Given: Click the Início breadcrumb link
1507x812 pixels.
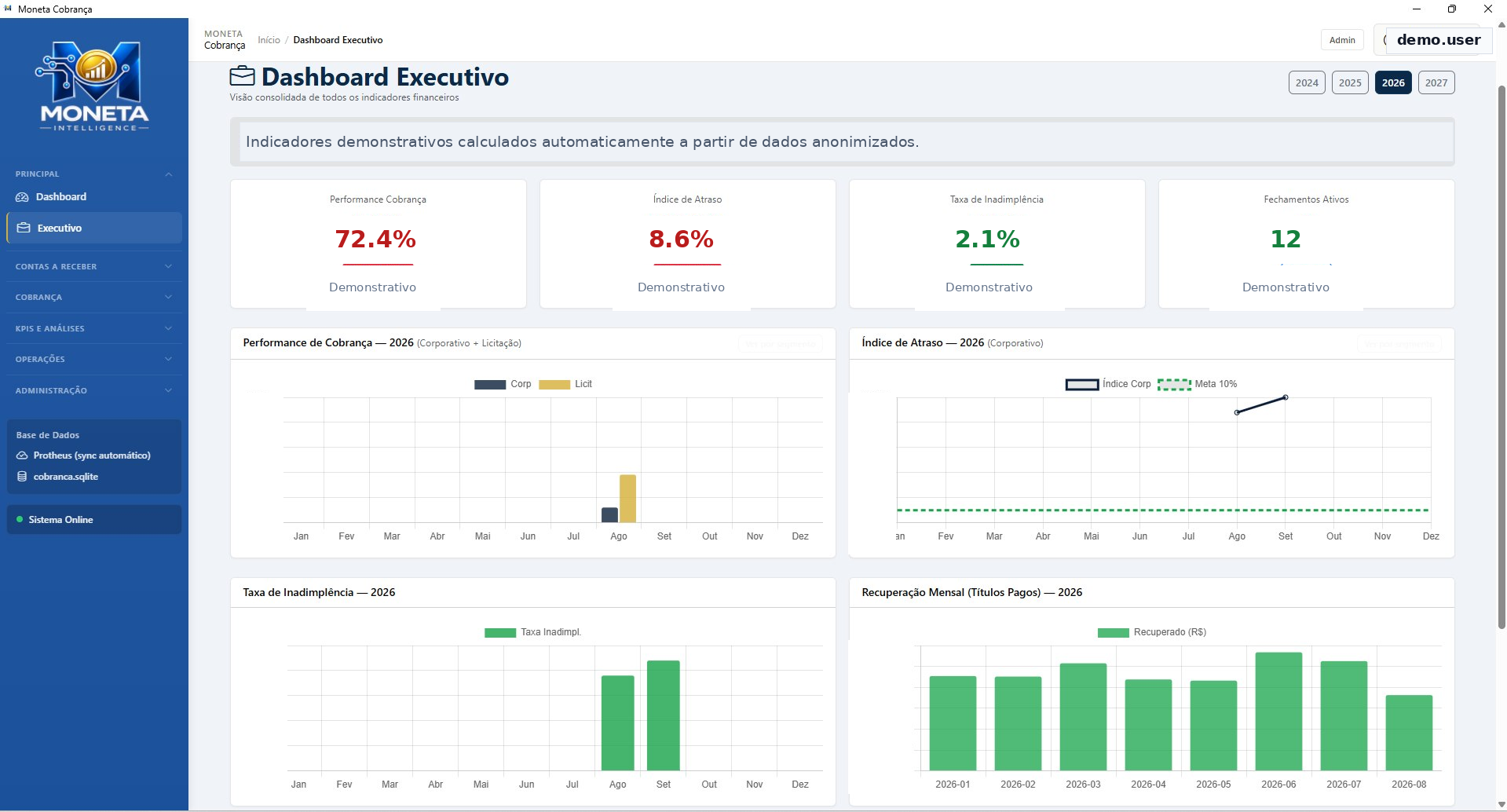Looking at the screenshot, I should click(x=269, y=40).
